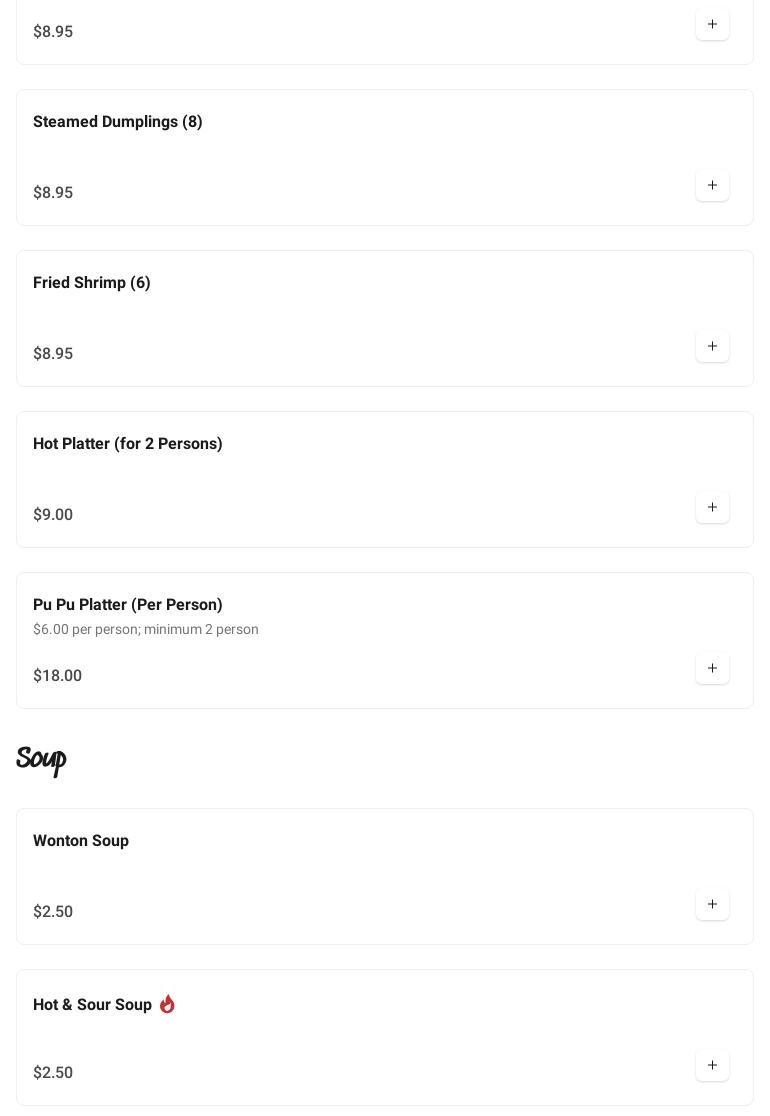Add Hot & Sour Soup with plus icon

[x=712, y=1065]
